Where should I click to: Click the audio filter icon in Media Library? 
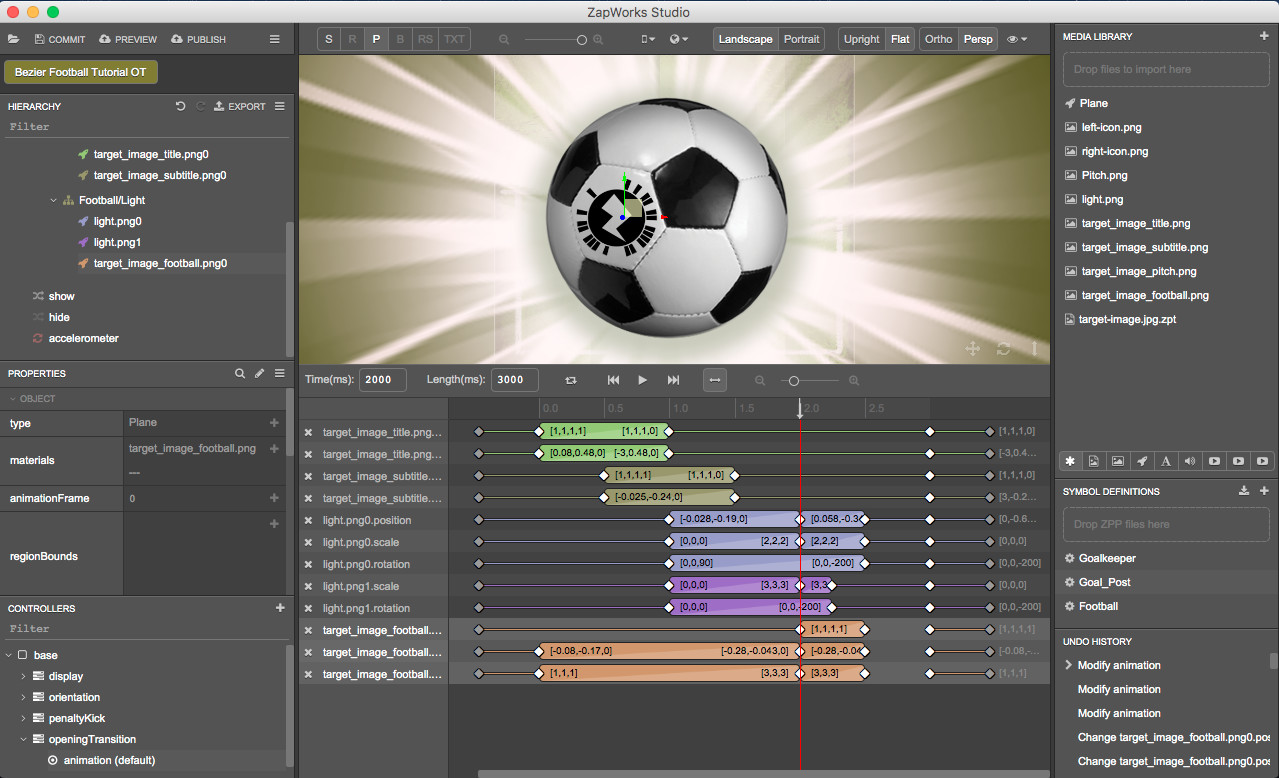coord(1190,461)
